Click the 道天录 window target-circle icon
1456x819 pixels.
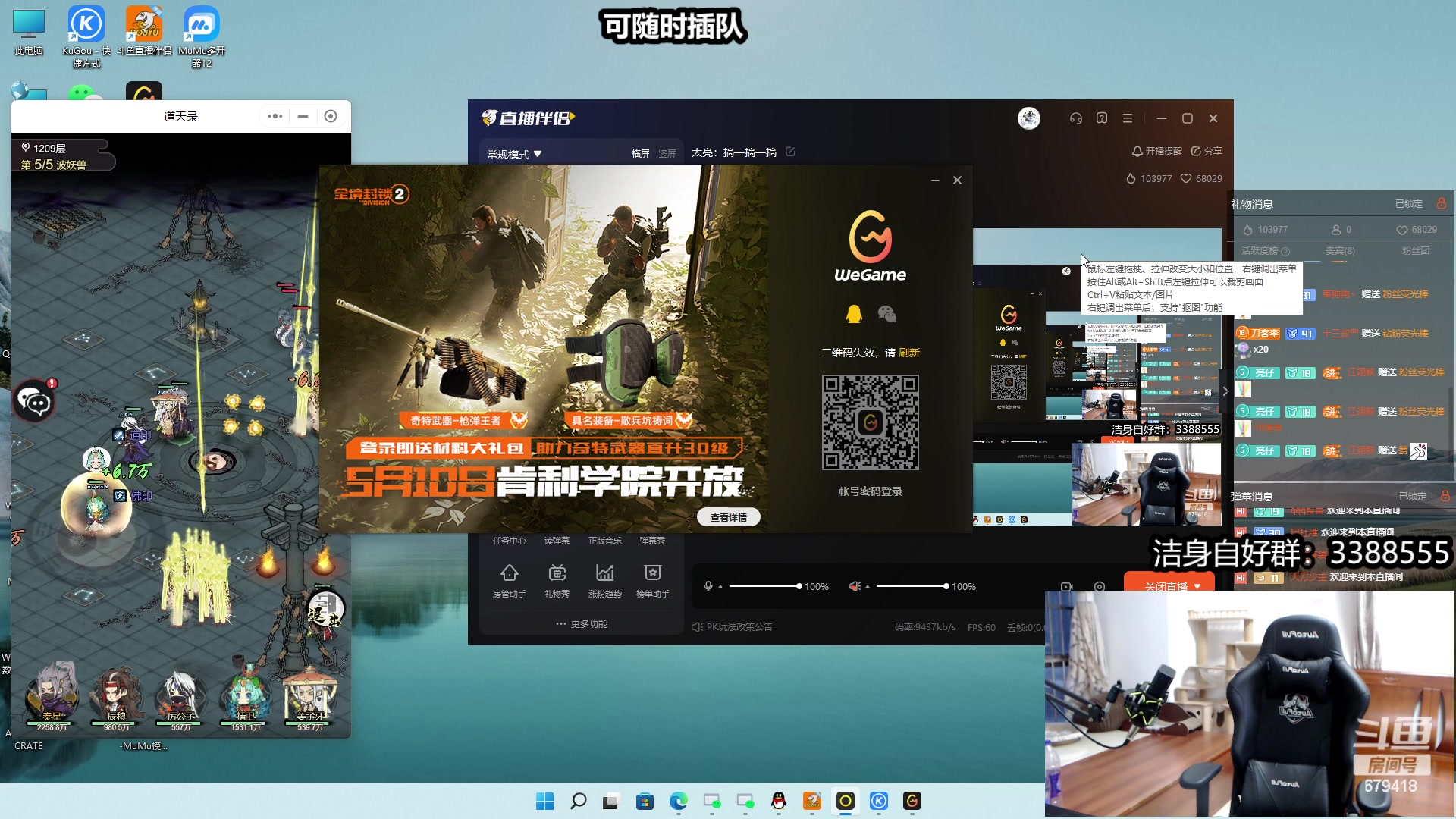331,116
